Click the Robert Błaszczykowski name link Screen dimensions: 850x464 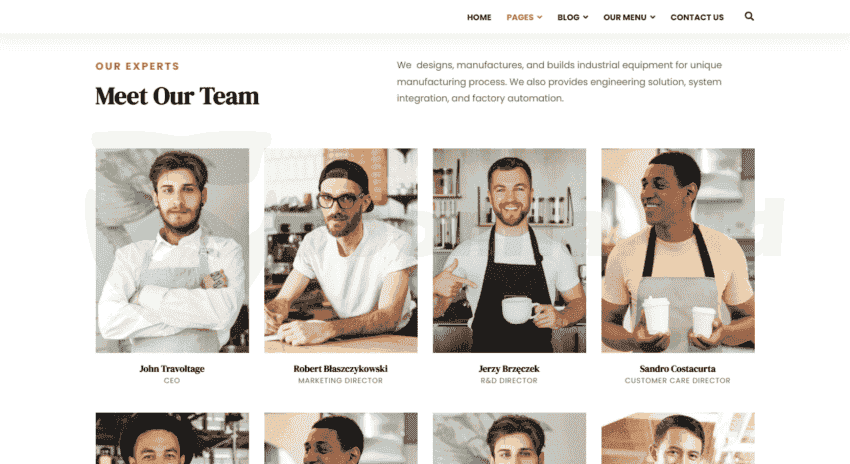[x=340, y=369]
